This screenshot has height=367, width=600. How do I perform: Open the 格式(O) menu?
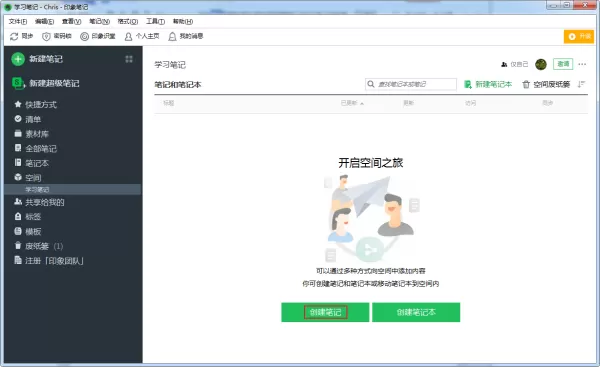point(127,21)
